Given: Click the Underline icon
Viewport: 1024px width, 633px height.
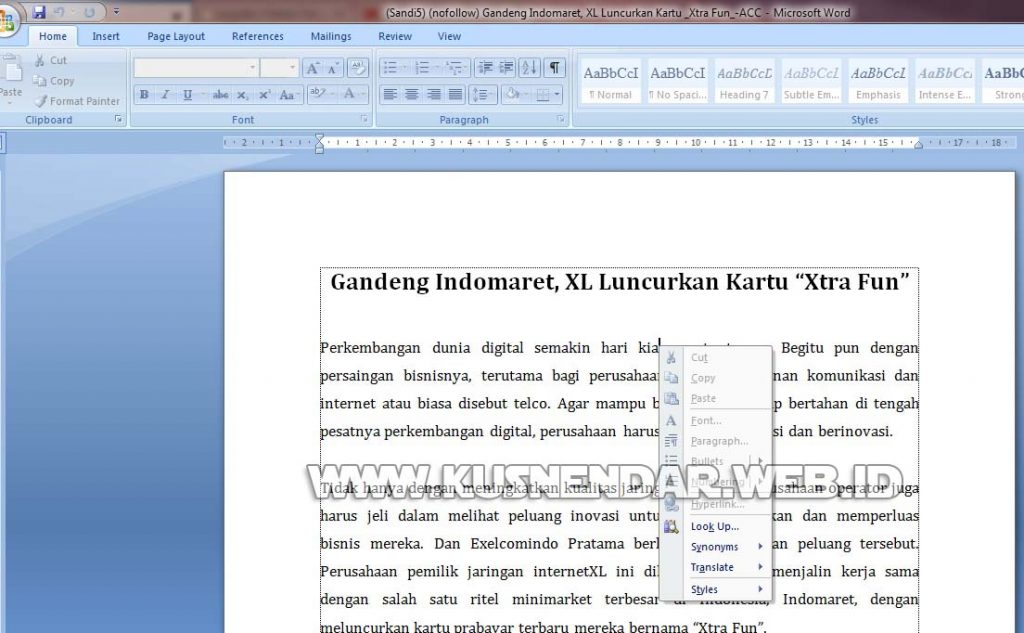Looking at the screenshot, I should 188,94.
